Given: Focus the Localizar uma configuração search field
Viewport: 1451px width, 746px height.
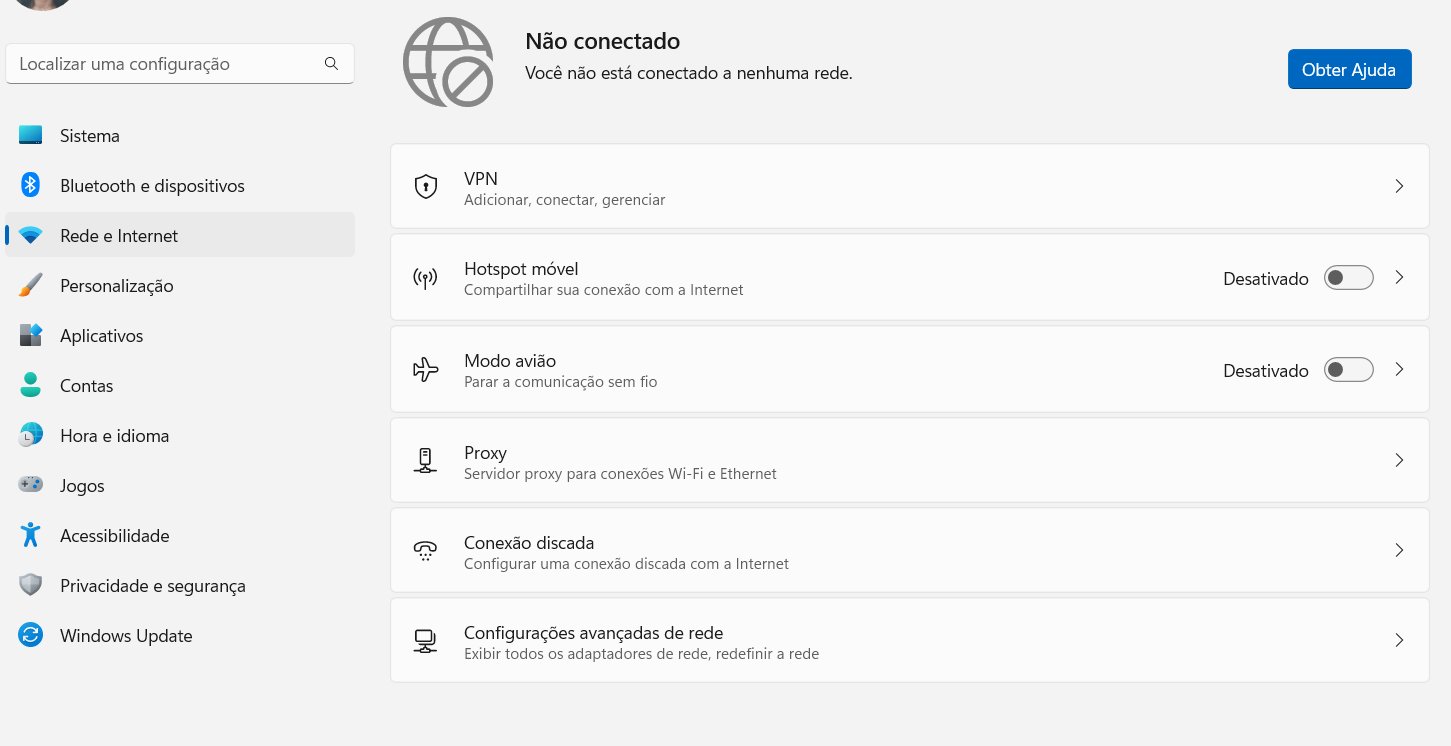Looking at the screenshot, I should coord(180,63).
